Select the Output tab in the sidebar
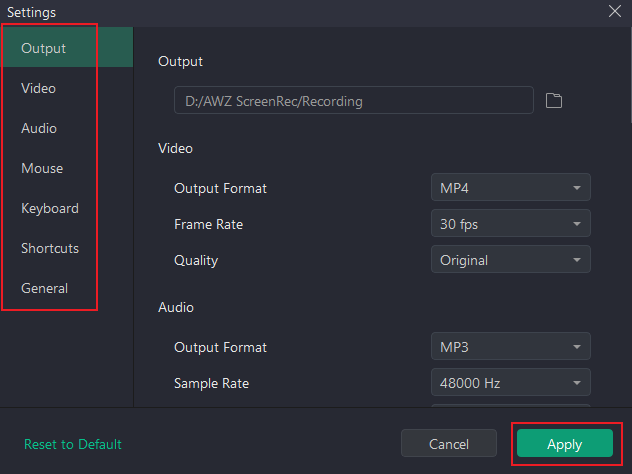The image size is (632, 474). (x=44, y=48)
